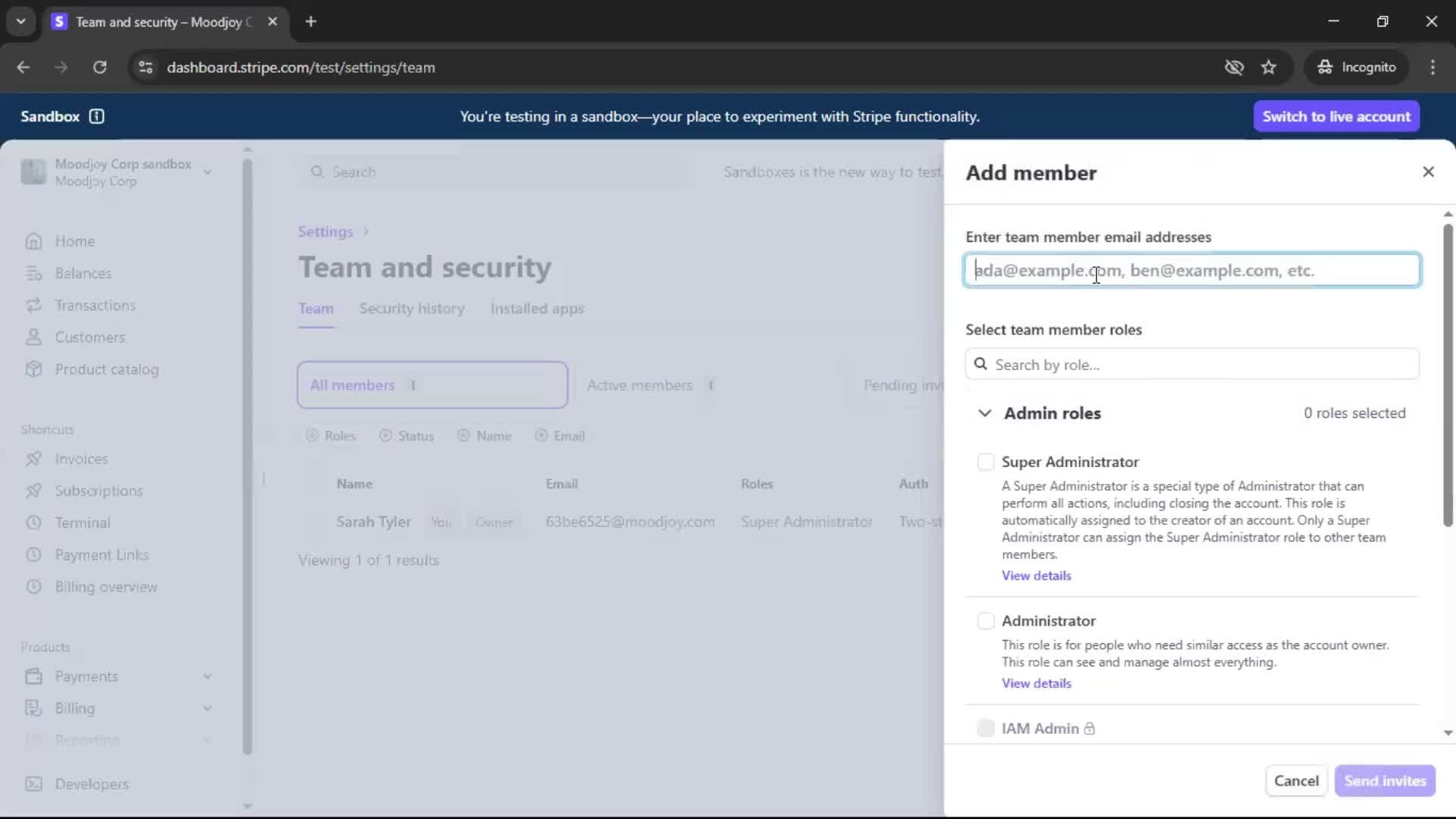Focus the team member email addresses field
Image resolution: width=1456 pixels, height=819 pixels.
click(1191, 271)
